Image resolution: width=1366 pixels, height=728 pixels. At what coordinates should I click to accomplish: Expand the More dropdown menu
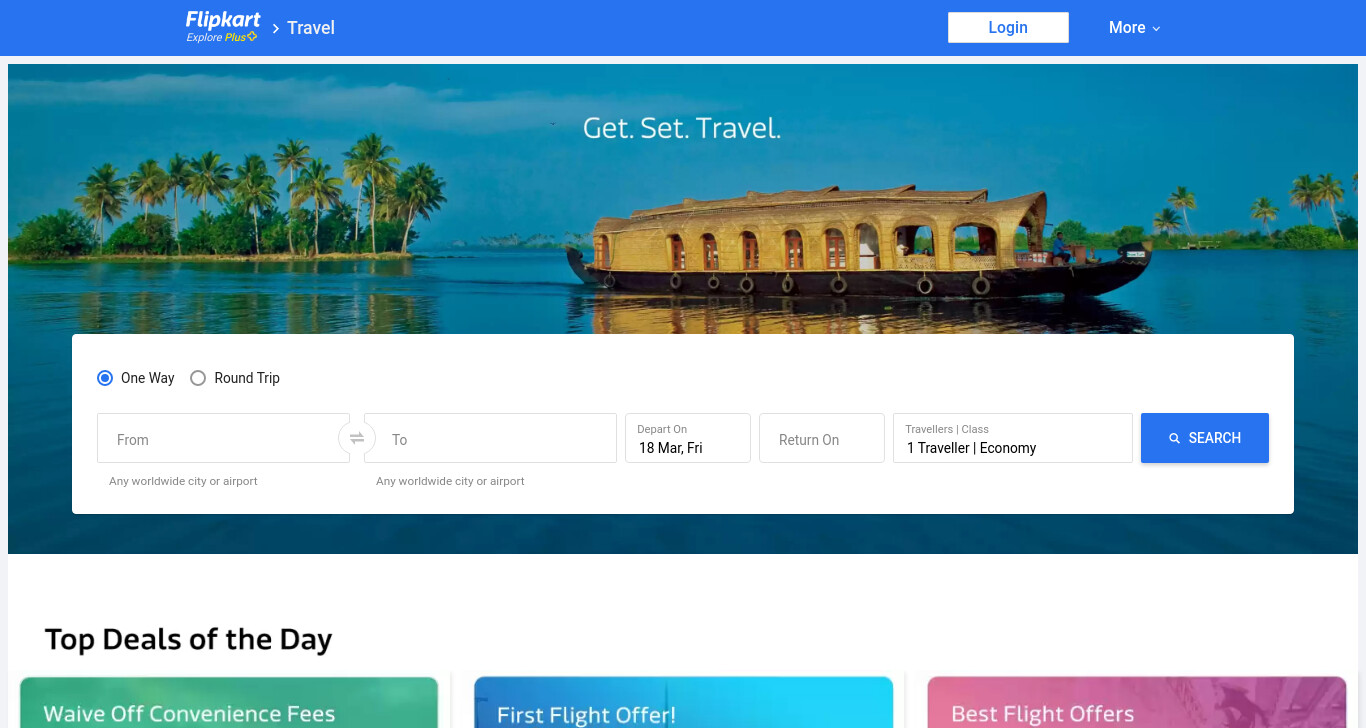(1134, 28)
